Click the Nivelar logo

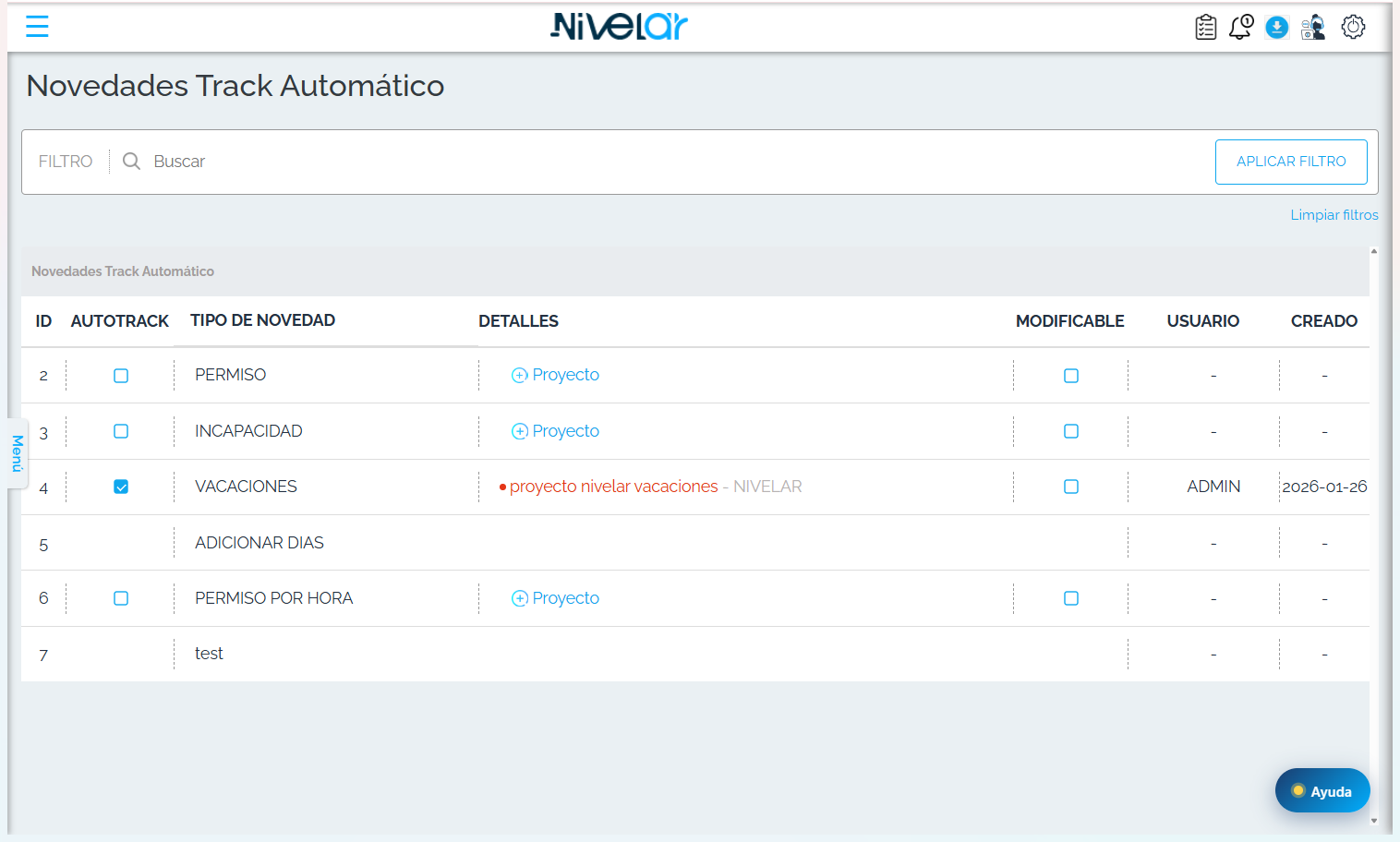(x=619, y=27)
